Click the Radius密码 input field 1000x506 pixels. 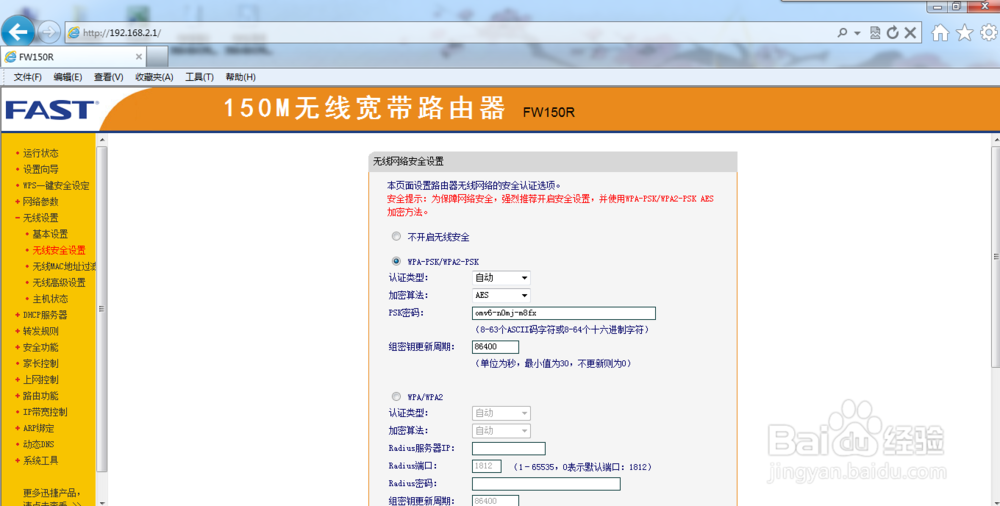pyautogui.click(x=546, y=484)
